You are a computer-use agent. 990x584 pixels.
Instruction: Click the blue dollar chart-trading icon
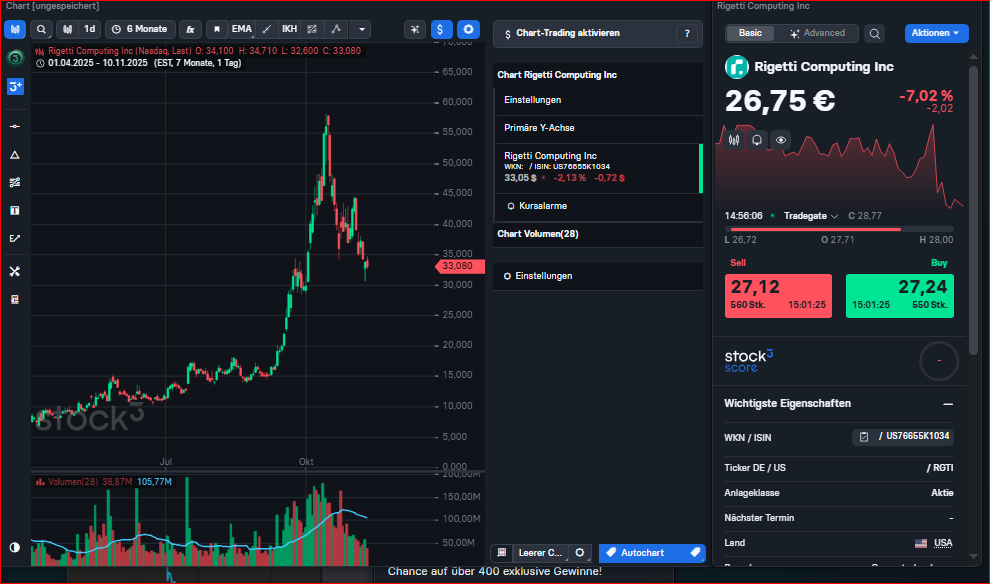[441, 29]
